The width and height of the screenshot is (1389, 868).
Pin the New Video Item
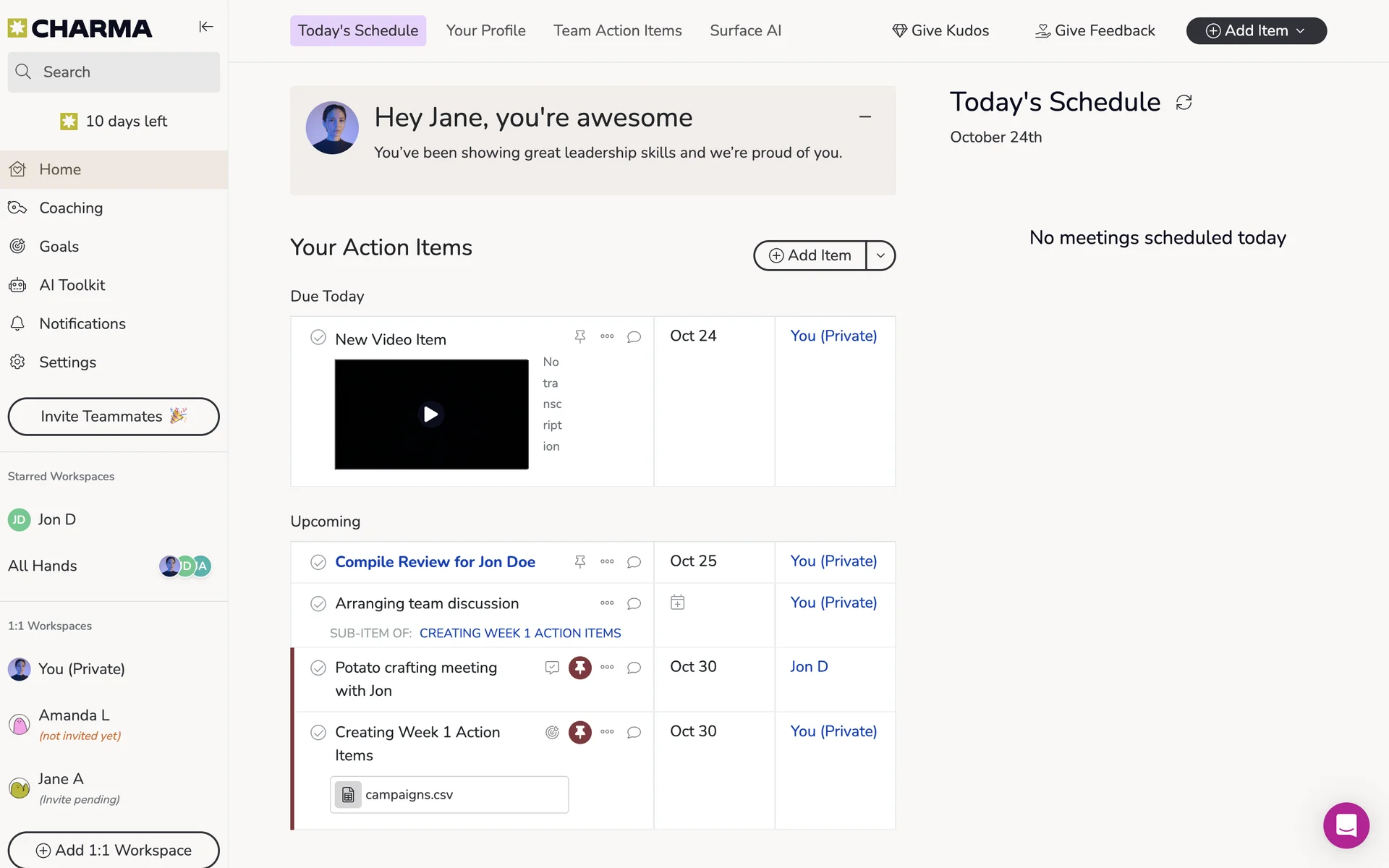coord(579,336)
